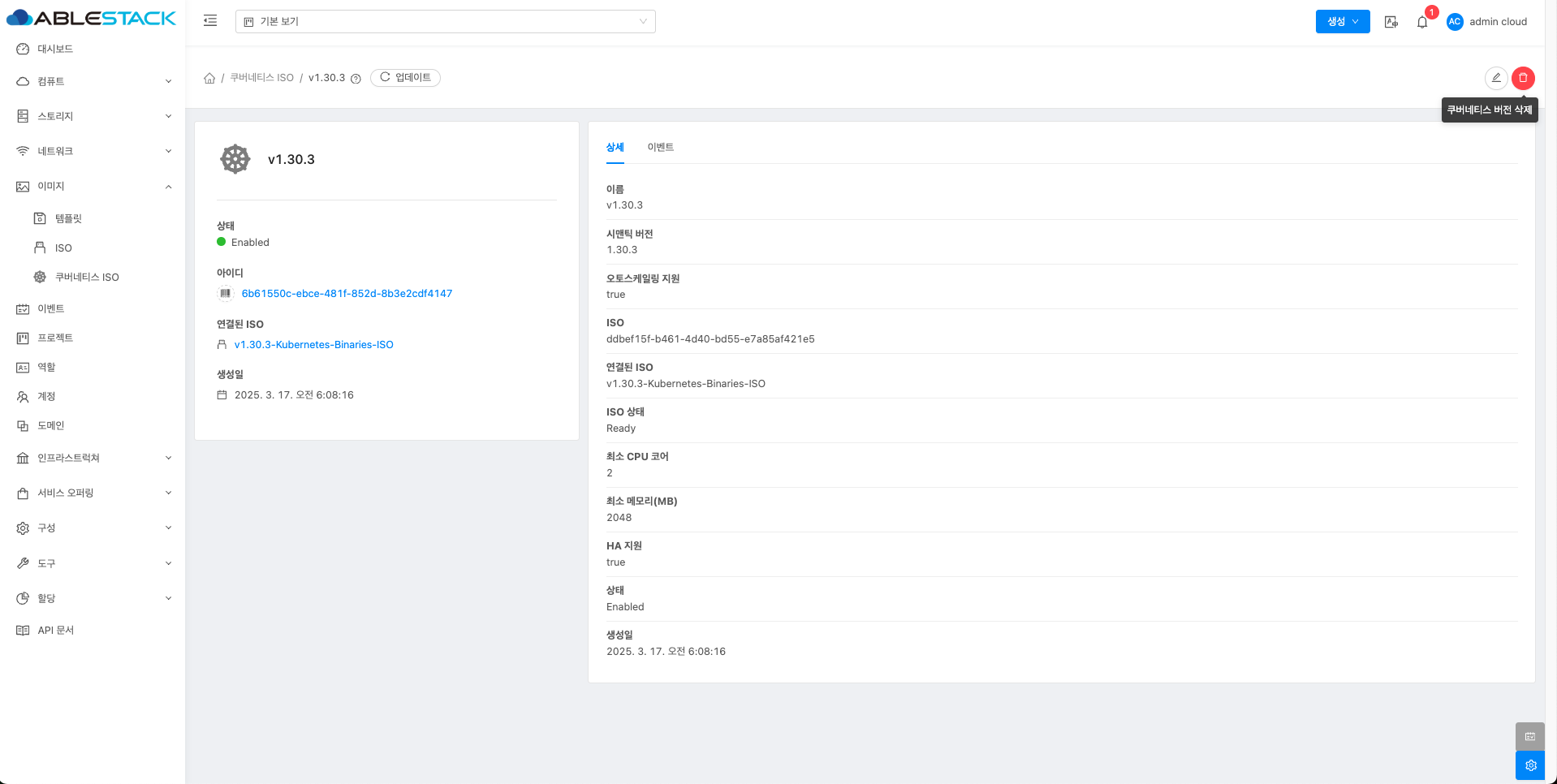
Task: Click the home icon in breadcrumb
Action: click(x=209, y=78)
